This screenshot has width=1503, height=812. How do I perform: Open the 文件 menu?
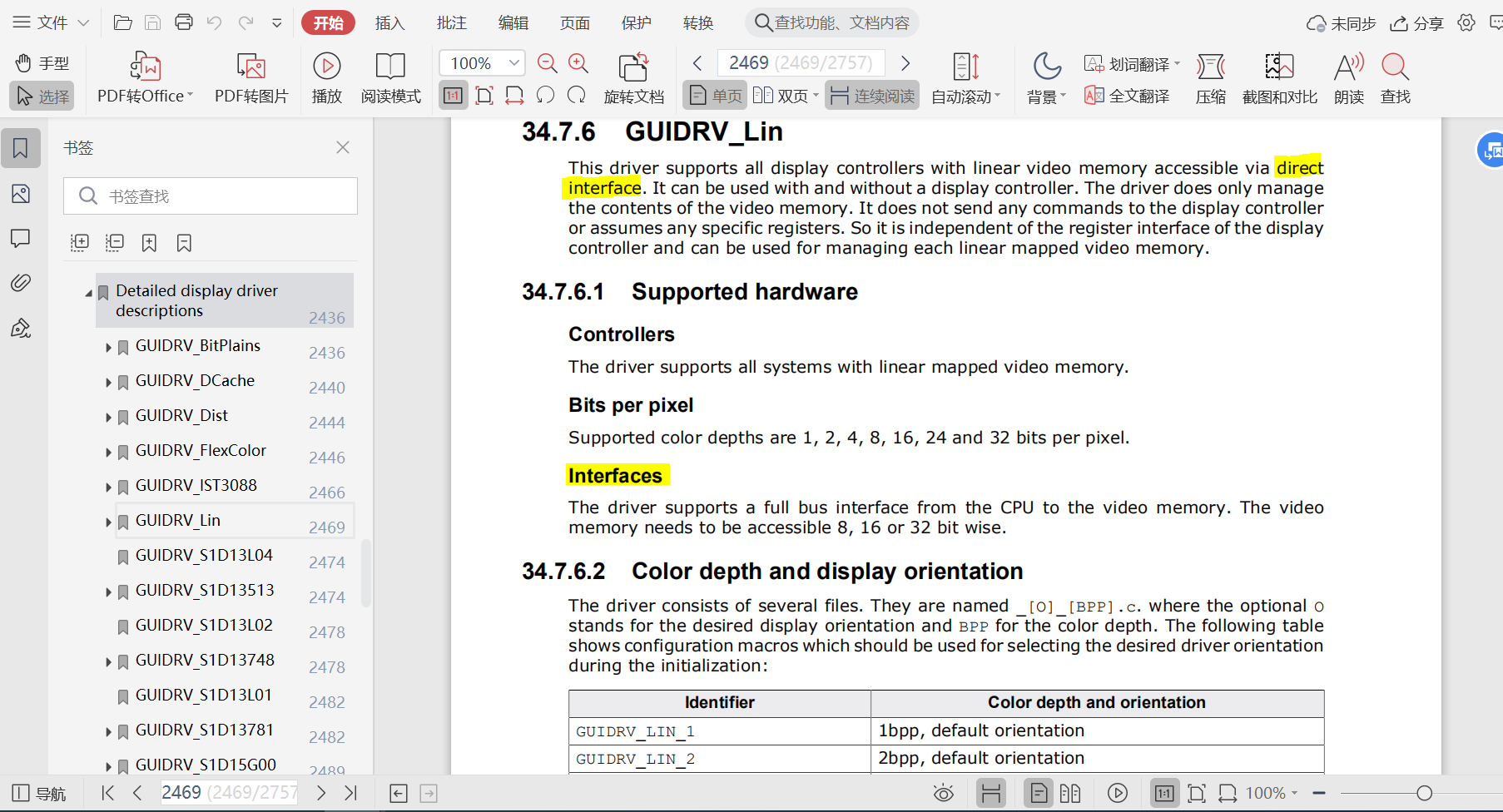[x=50, y=22]
